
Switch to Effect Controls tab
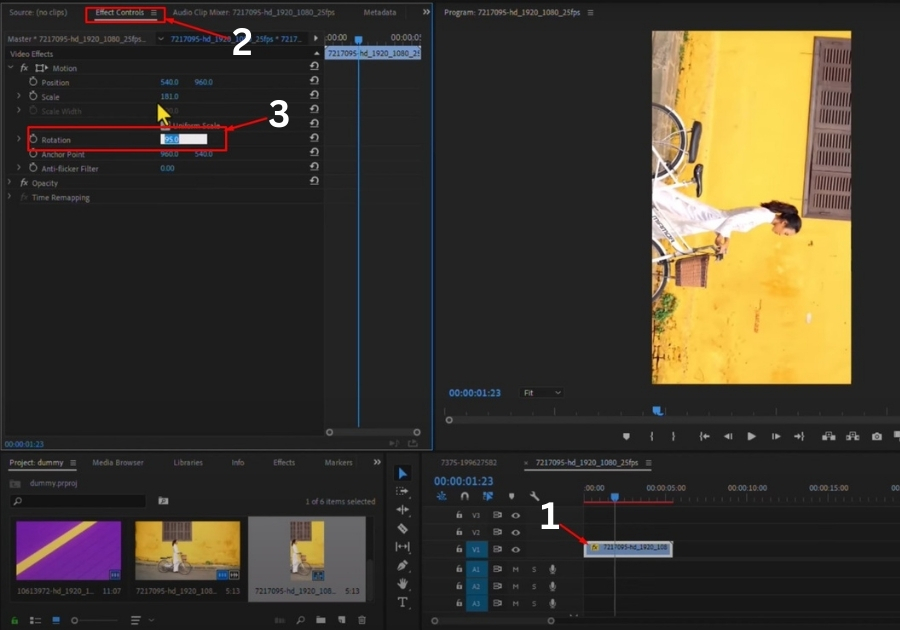click(x=119, y=12)
